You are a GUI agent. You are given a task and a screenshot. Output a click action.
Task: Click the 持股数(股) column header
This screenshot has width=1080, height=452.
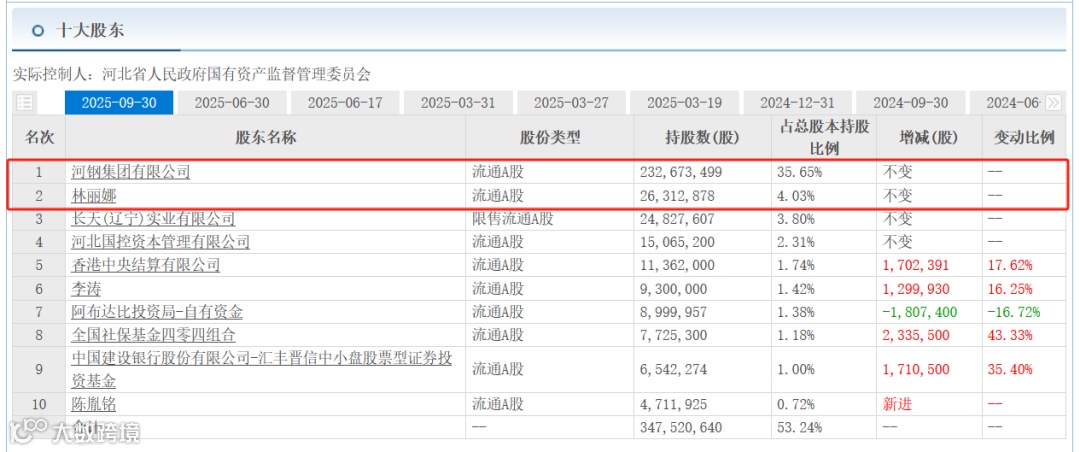(x=702, y=137)
